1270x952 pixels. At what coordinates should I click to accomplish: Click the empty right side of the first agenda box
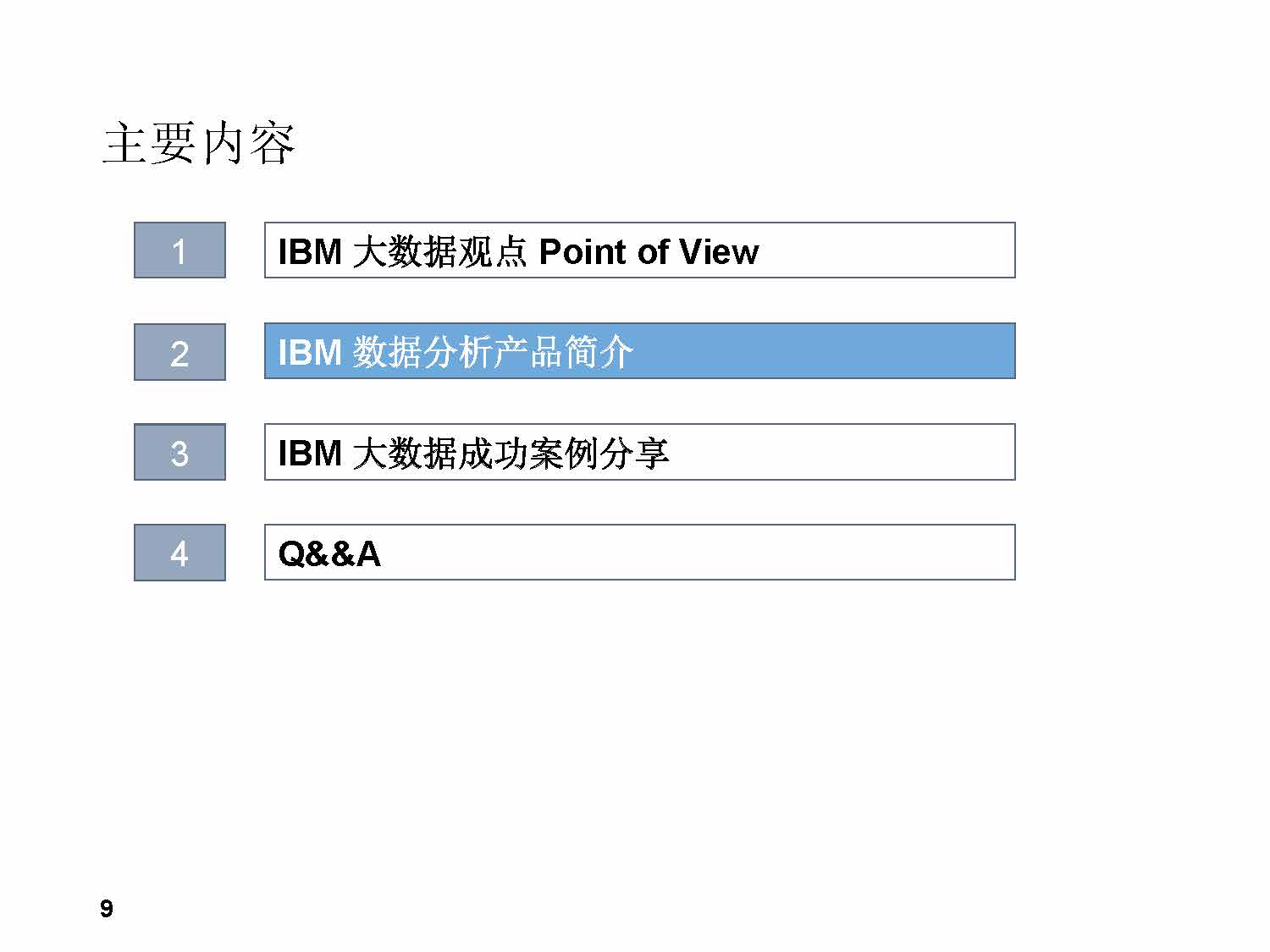(914, 250)
